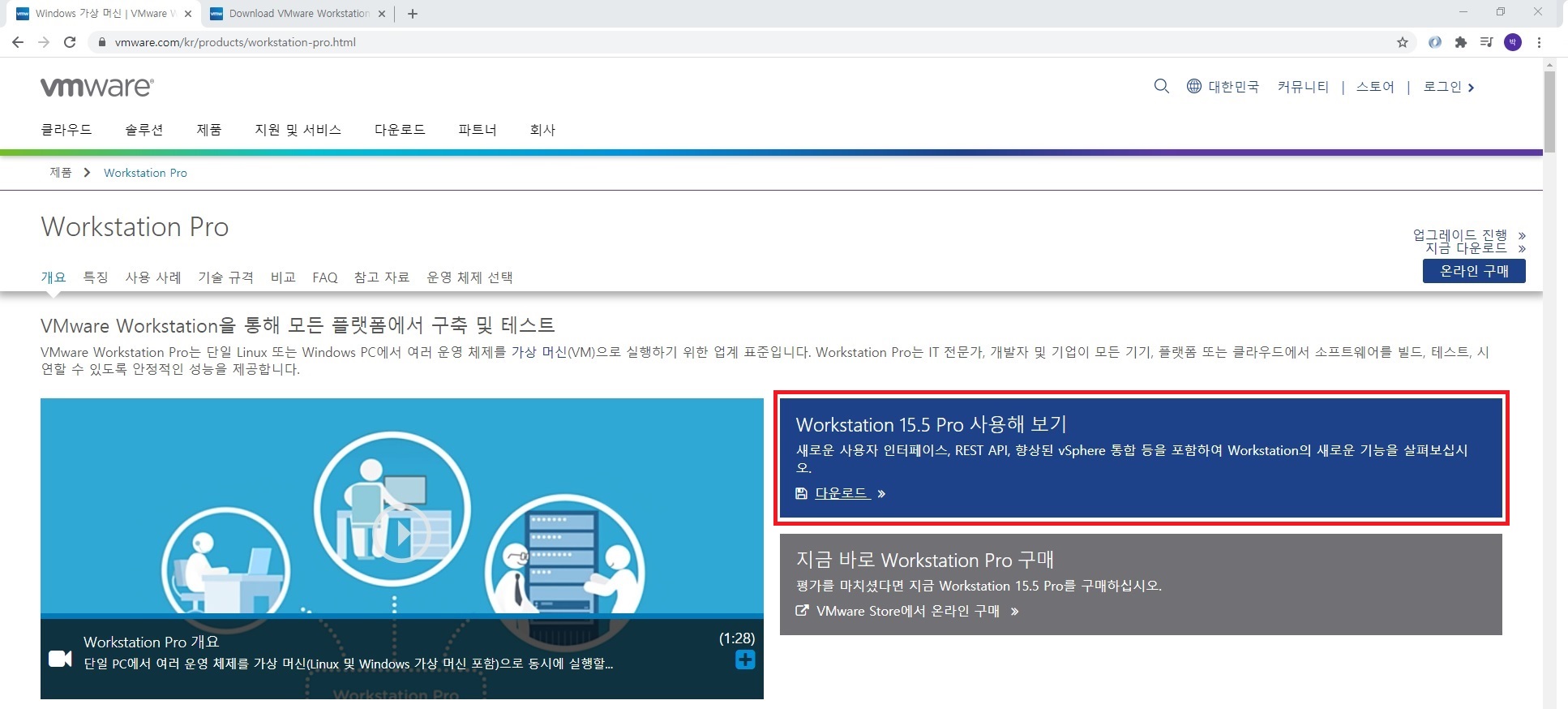
Task: Click the browser back arrow
Action: [18, 42]
